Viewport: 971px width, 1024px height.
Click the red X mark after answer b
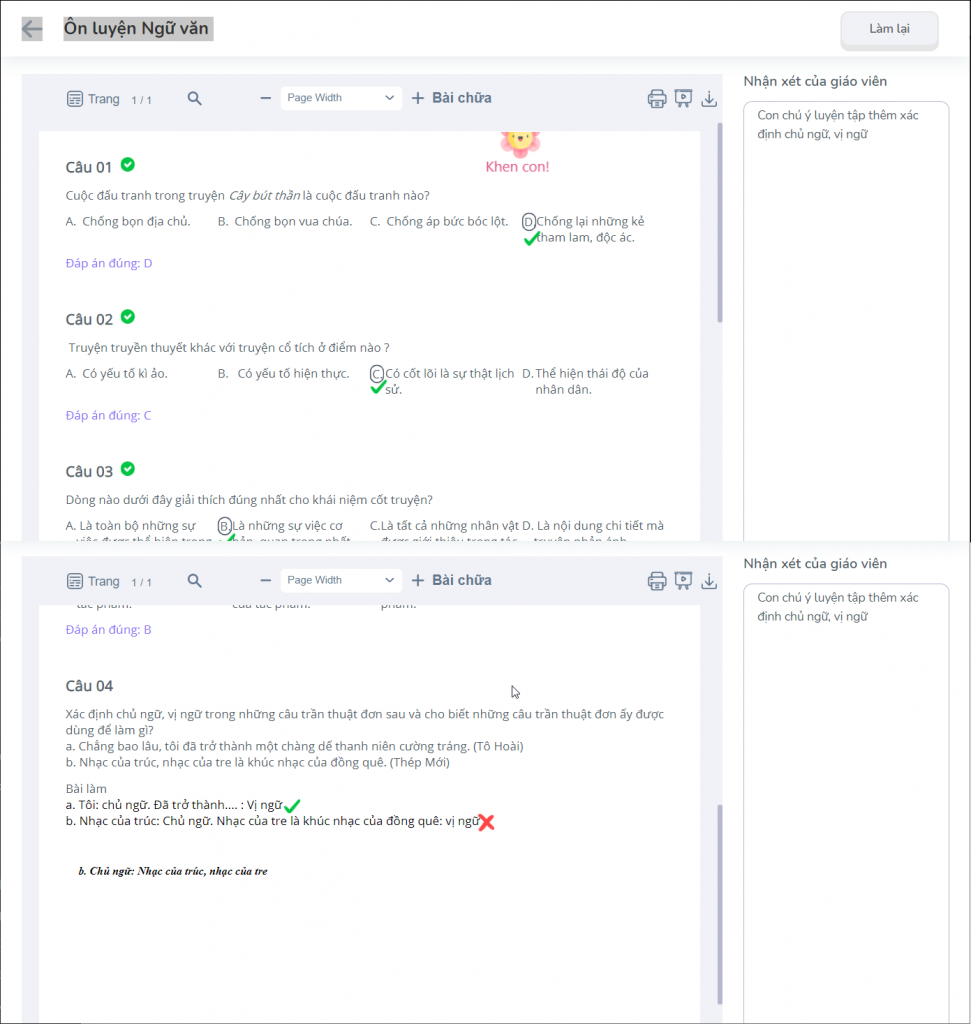click(x=486, y=822)
